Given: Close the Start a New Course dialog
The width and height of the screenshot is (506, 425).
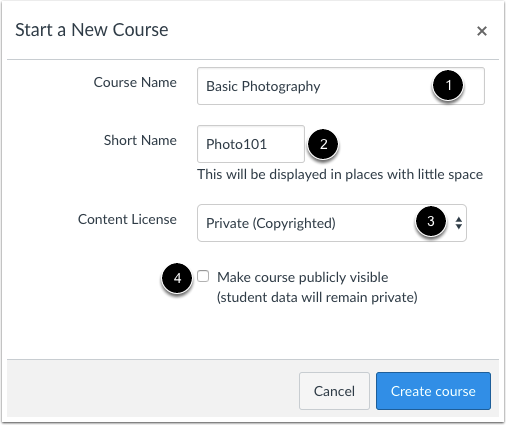Looking at the screenshot, I should click(482, 31).
